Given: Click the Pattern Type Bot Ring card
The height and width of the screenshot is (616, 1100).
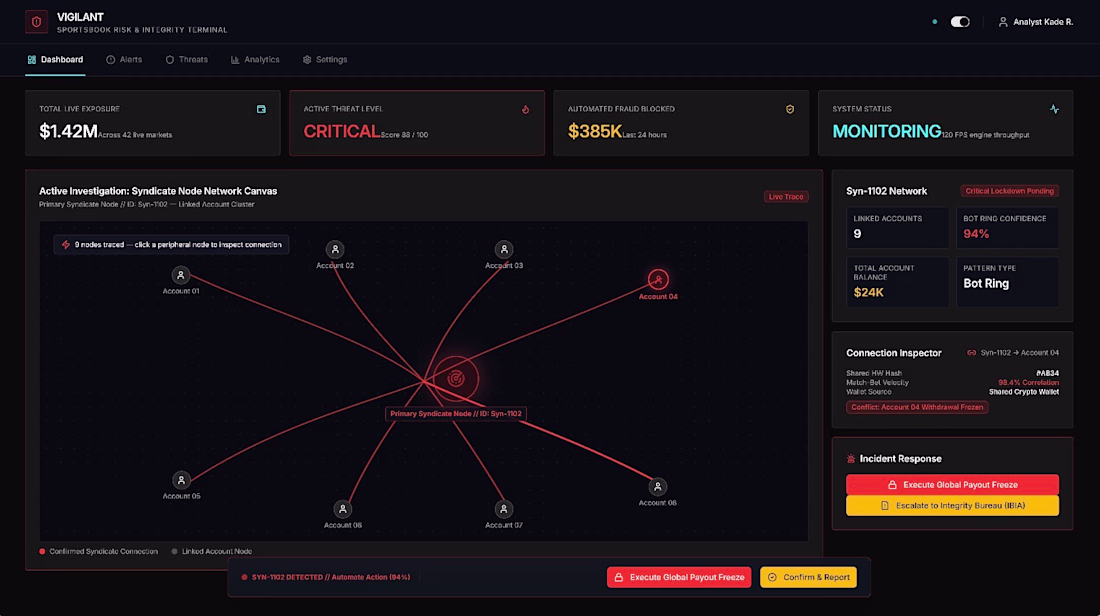Looking at the screenshot, I should point(1007,282).
